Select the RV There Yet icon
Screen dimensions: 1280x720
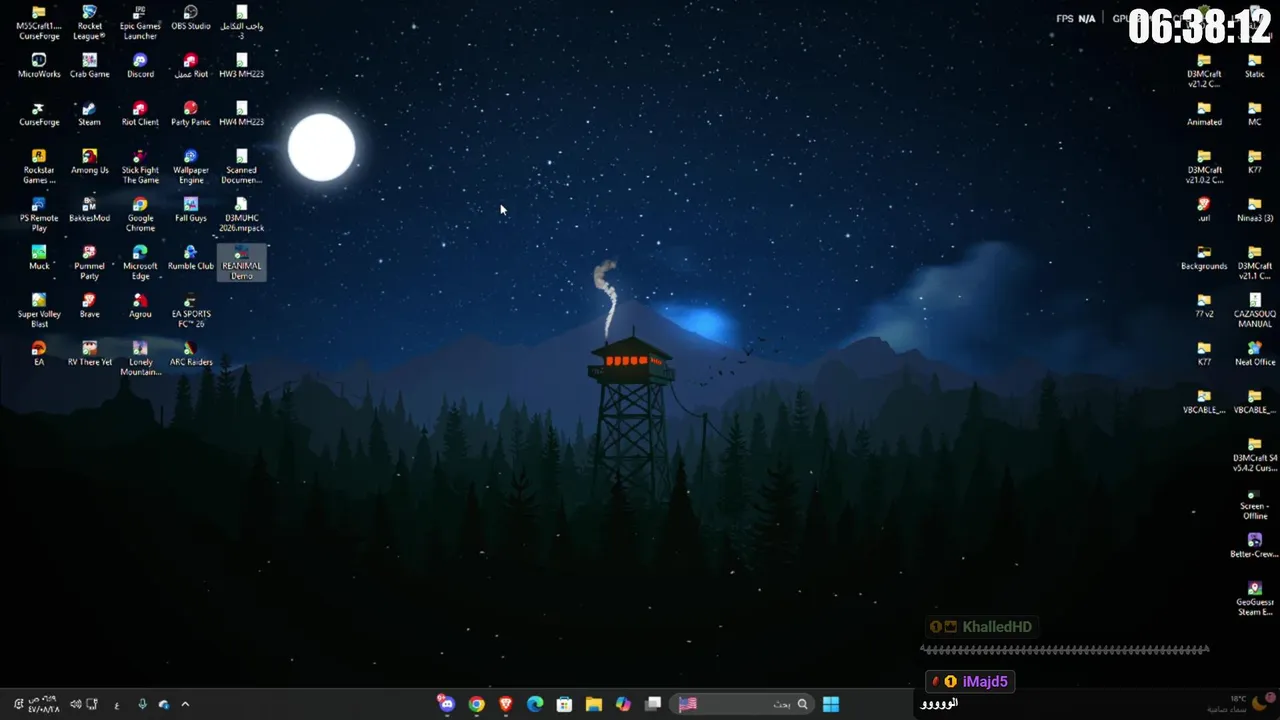pos(89,354)
